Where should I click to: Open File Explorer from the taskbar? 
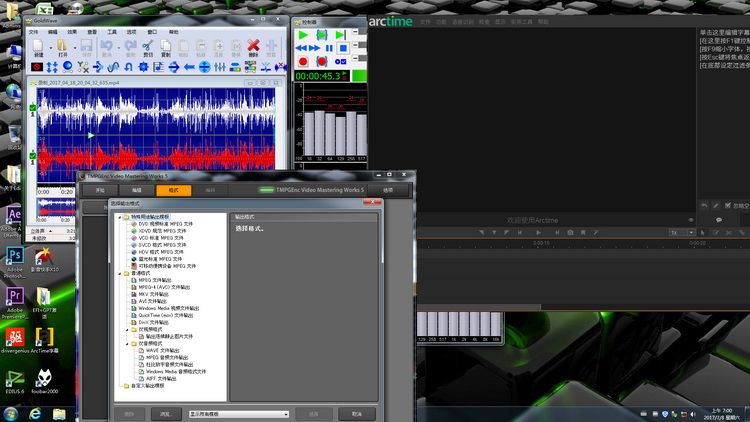[59, 414]
